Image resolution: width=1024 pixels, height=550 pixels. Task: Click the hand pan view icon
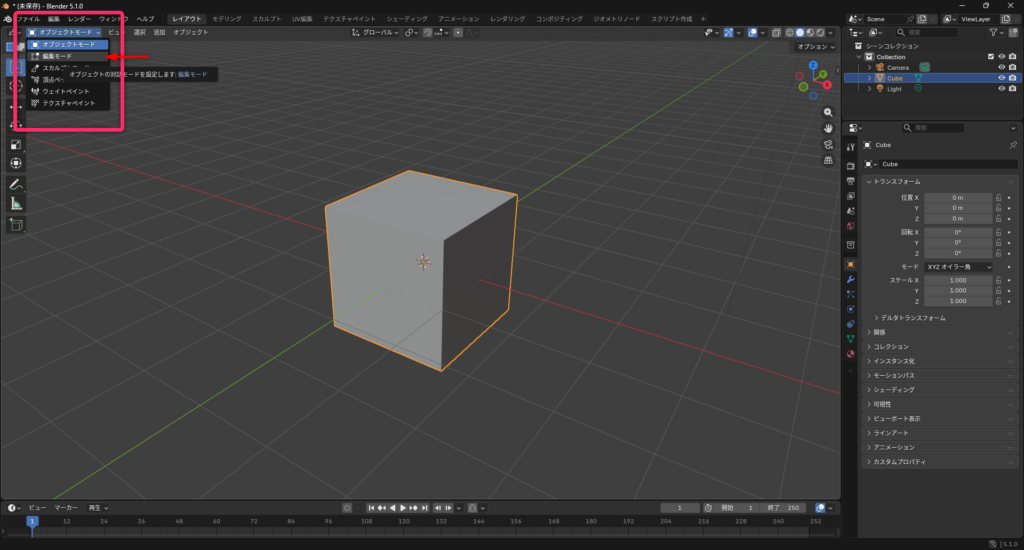[x=828, y=129]
